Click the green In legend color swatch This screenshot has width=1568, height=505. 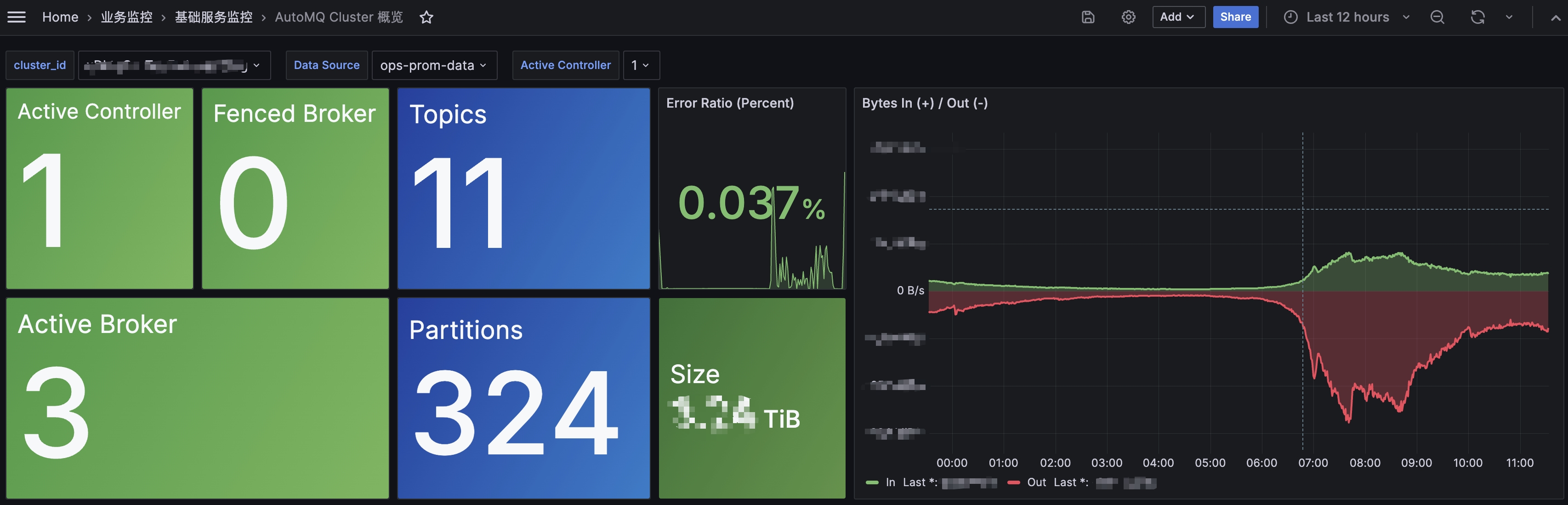872,482
